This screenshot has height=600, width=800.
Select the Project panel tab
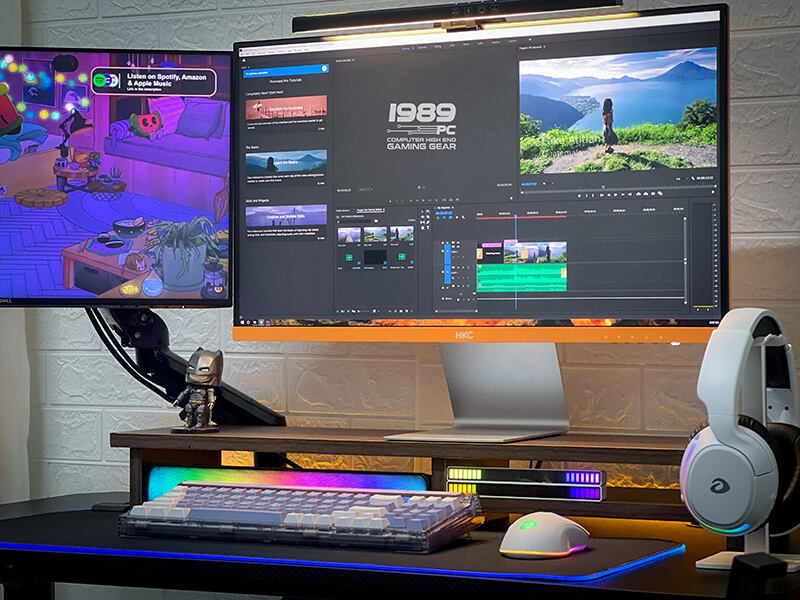370,210
